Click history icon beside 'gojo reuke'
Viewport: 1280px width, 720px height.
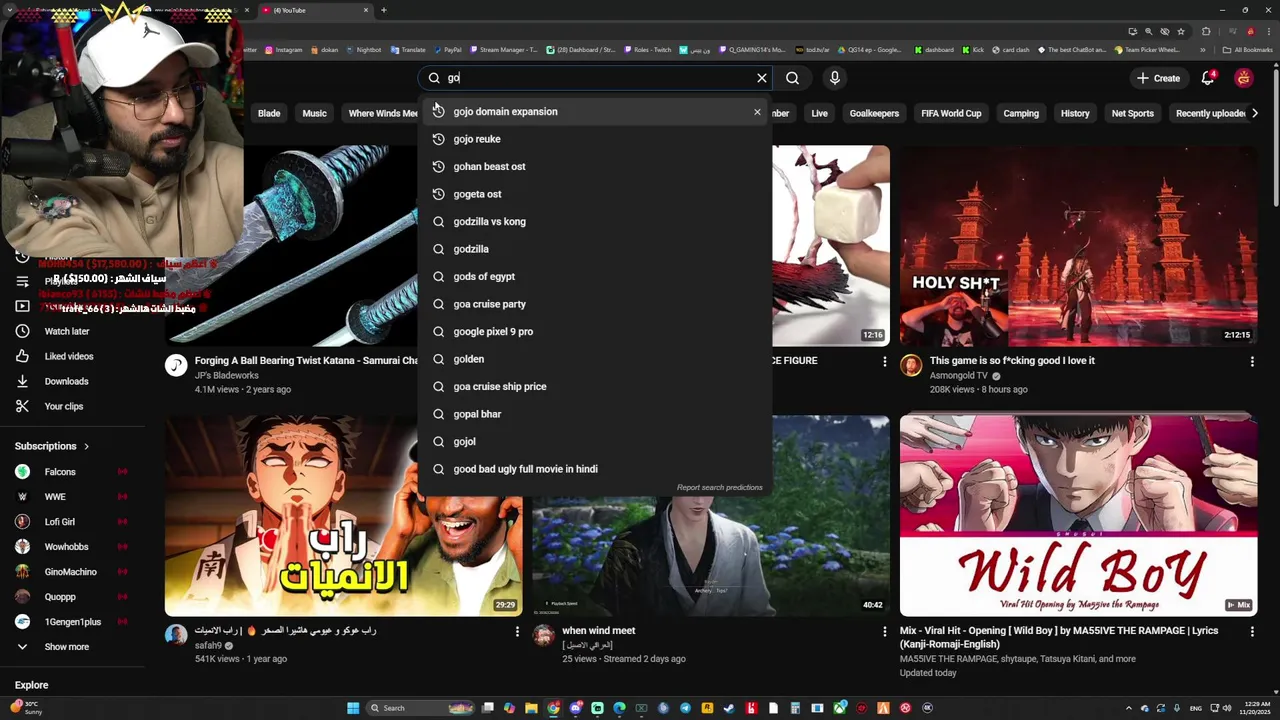[438, 139]
